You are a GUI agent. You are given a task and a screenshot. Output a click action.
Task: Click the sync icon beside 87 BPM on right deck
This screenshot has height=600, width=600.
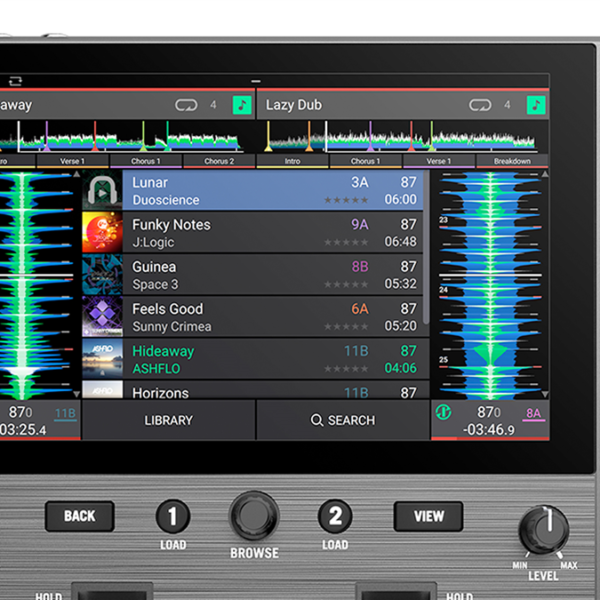pos(443,412)
